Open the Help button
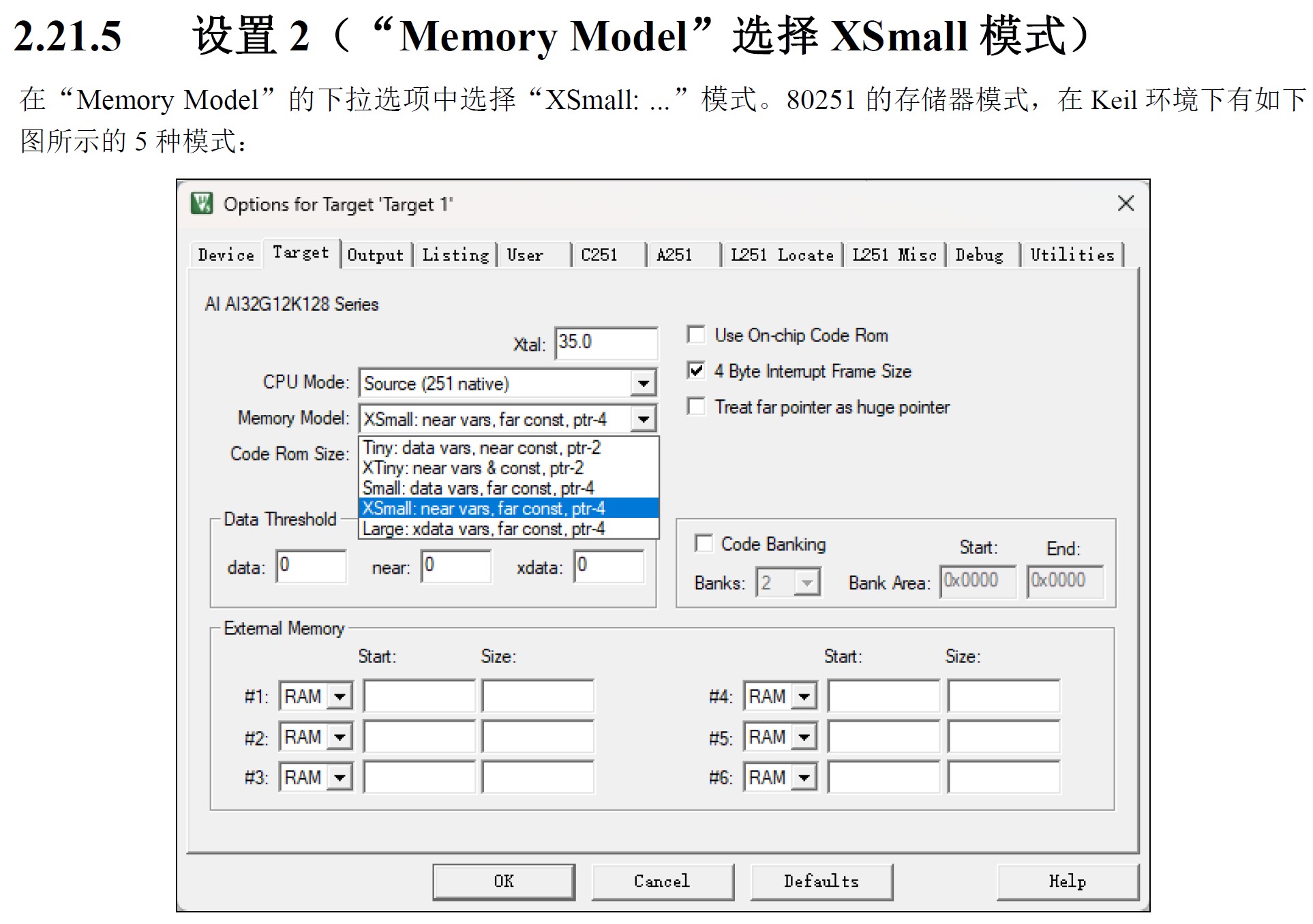 [1068, 882]
